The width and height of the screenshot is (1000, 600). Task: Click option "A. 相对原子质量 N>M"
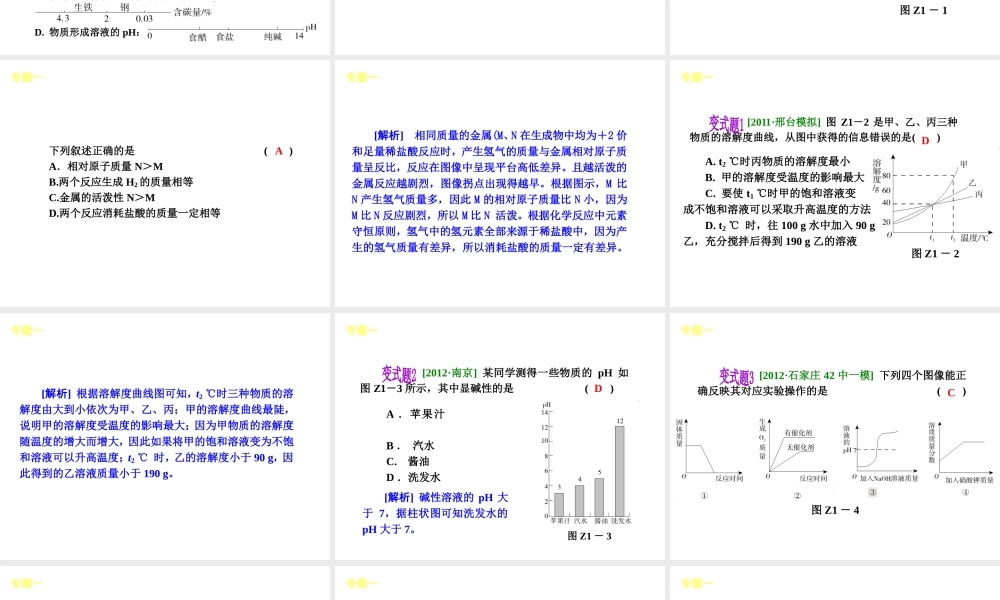pos(106,166)
